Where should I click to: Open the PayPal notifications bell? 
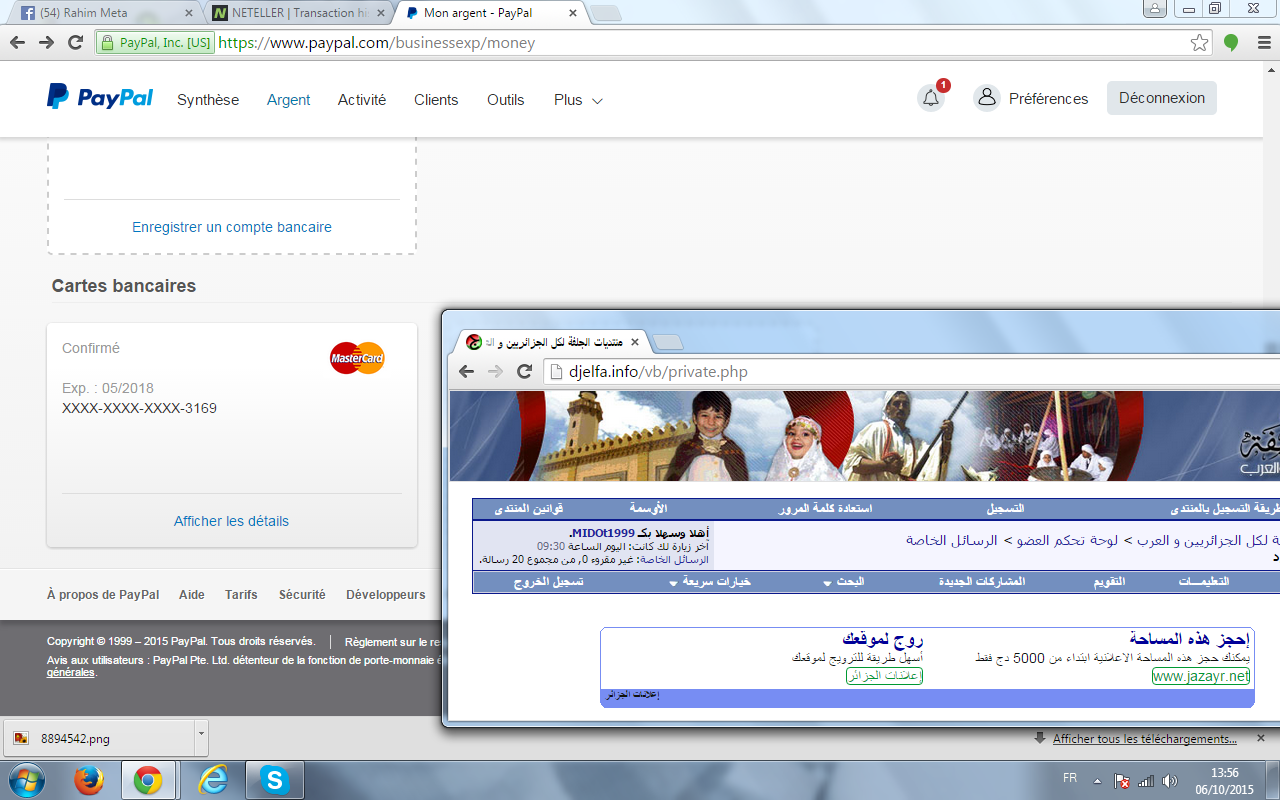(931, 98)
